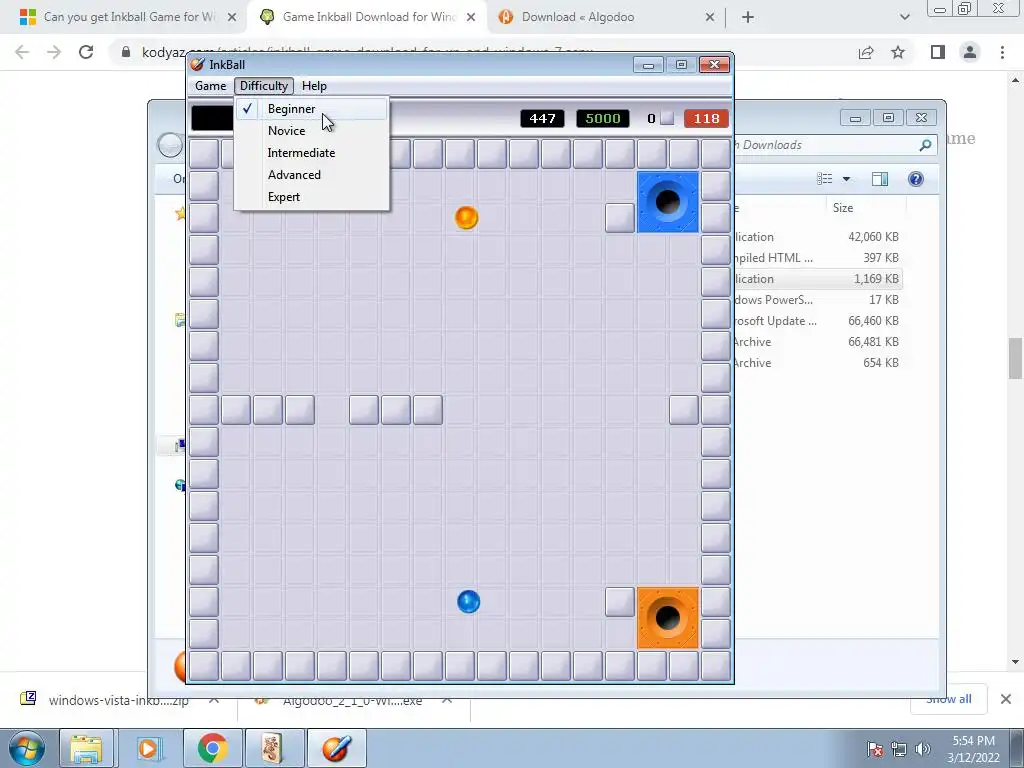Open Explorer help button
The width and height of the screenshot is (1024, 768).
click(x=916, y=179)
